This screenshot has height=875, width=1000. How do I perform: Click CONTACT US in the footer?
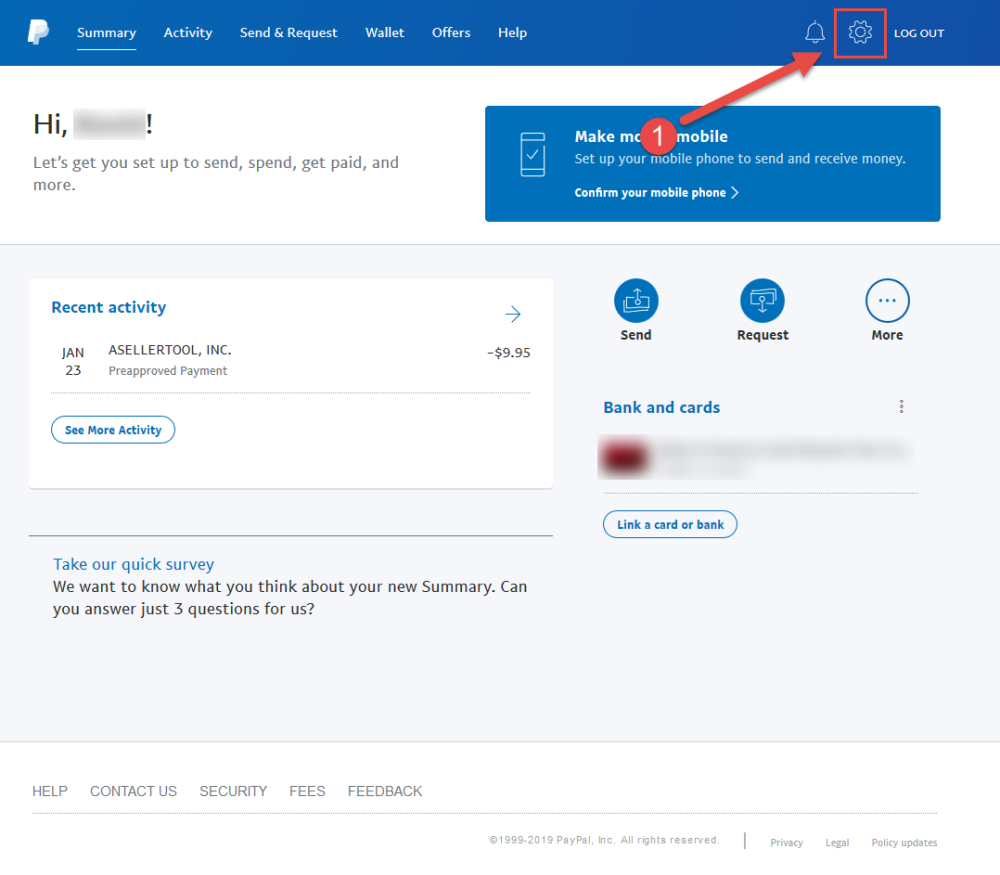coord(133,791)
